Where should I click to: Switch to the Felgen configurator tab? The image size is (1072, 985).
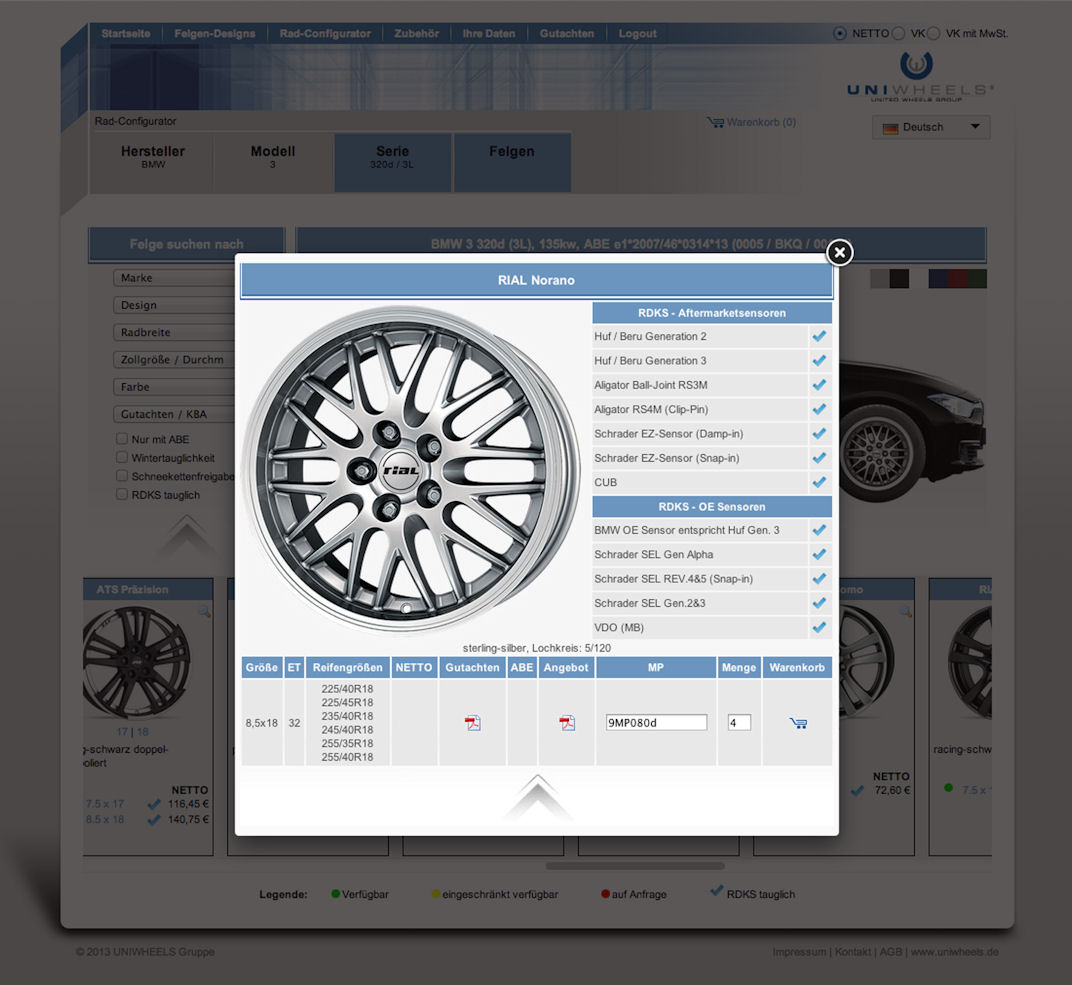coord(512,162)
